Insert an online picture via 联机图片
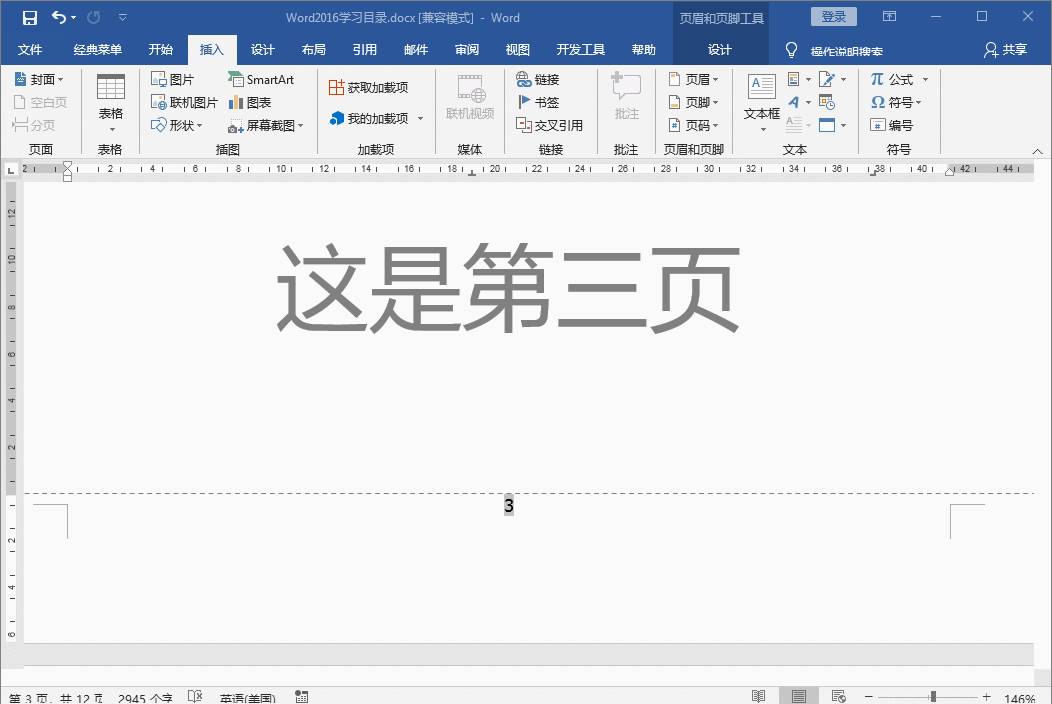The image size is (1052, 704). pyautogui.click(x=184, y=103)
